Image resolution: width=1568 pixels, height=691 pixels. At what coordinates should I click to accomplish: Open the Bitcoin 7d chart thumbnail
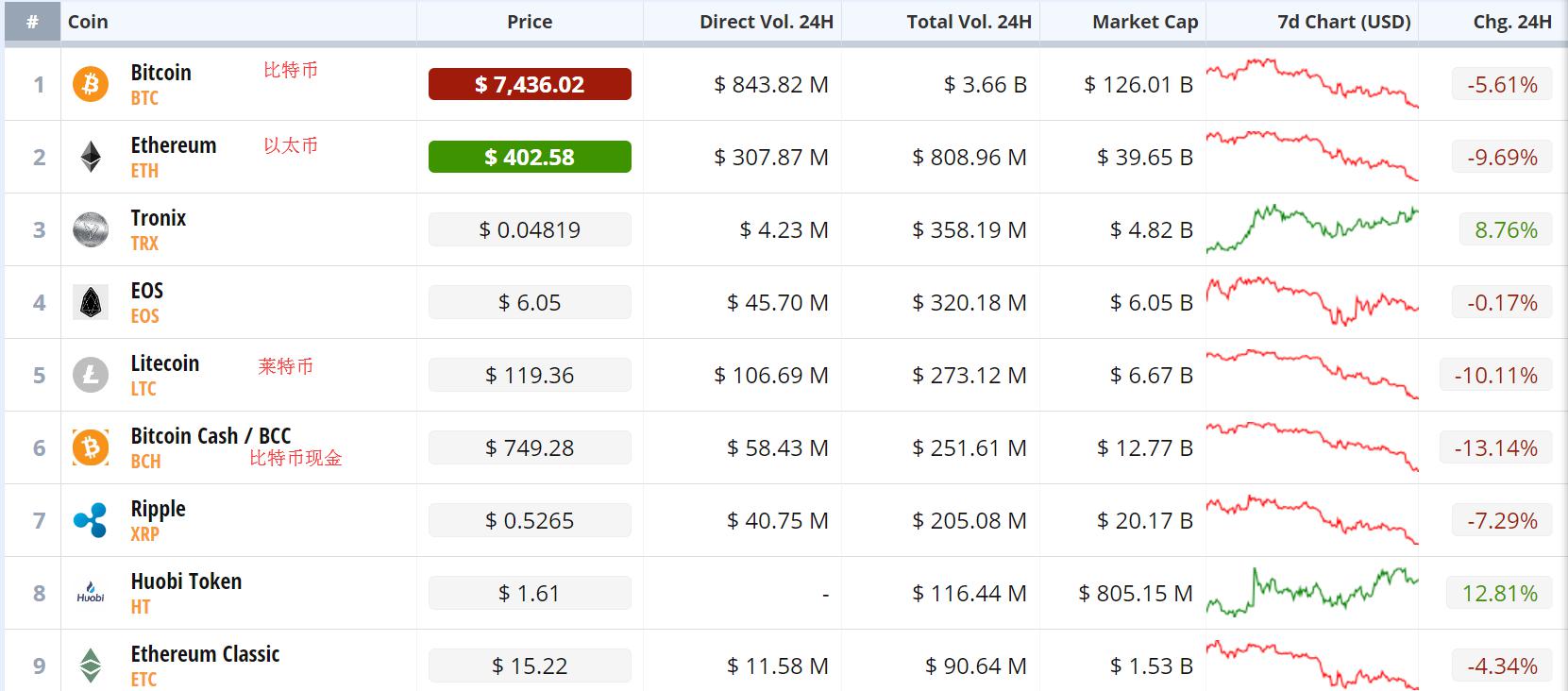pyautogui.click(x=1312, y=83)
